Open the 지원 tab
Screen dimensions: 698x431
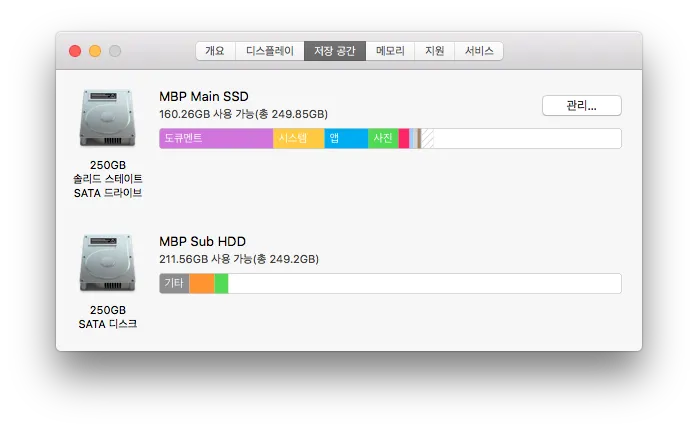click(435, 51)
